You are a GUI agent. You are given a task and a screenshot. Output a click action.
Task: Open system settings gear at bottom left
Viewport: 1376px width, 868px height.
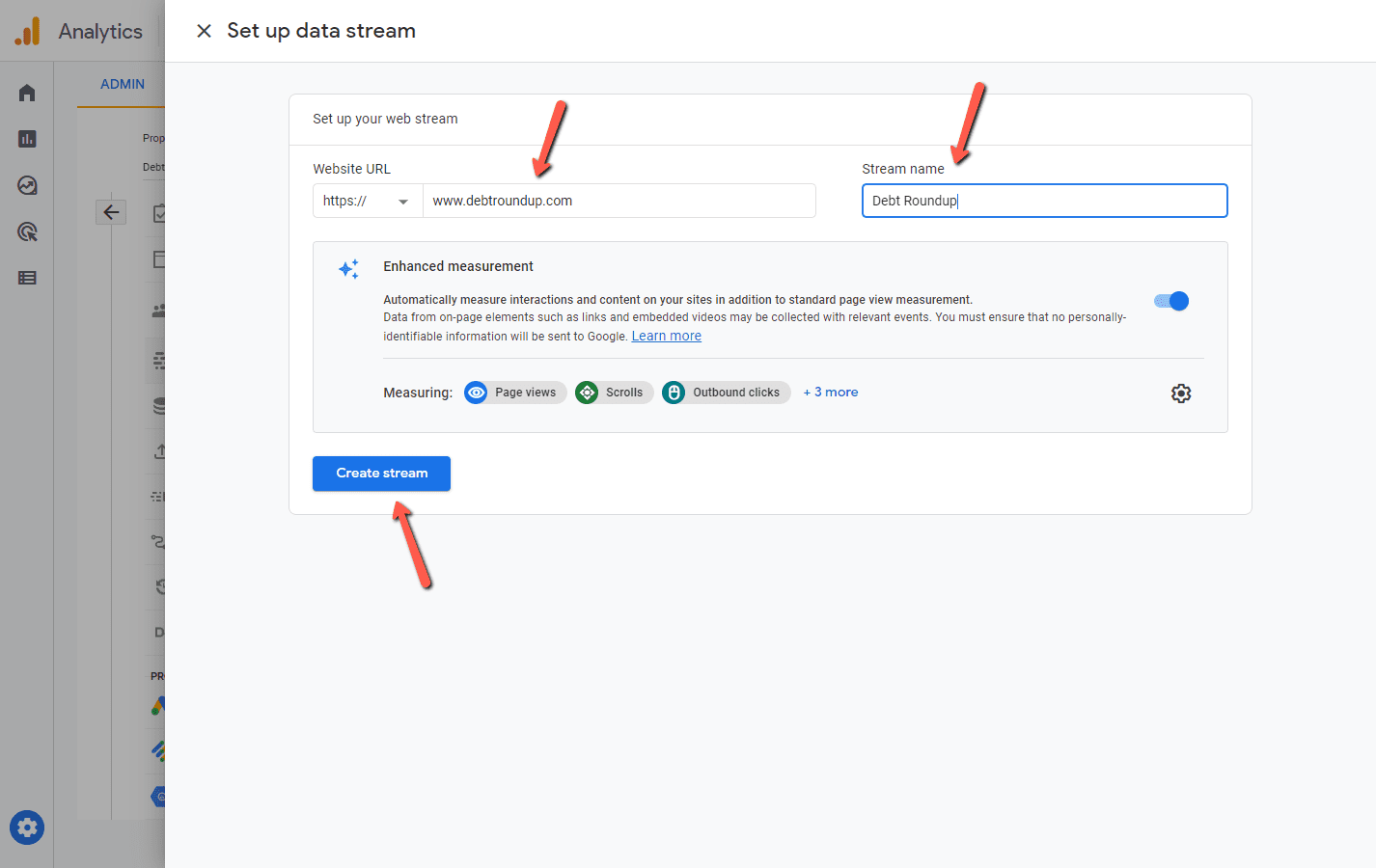click(26, 827)
